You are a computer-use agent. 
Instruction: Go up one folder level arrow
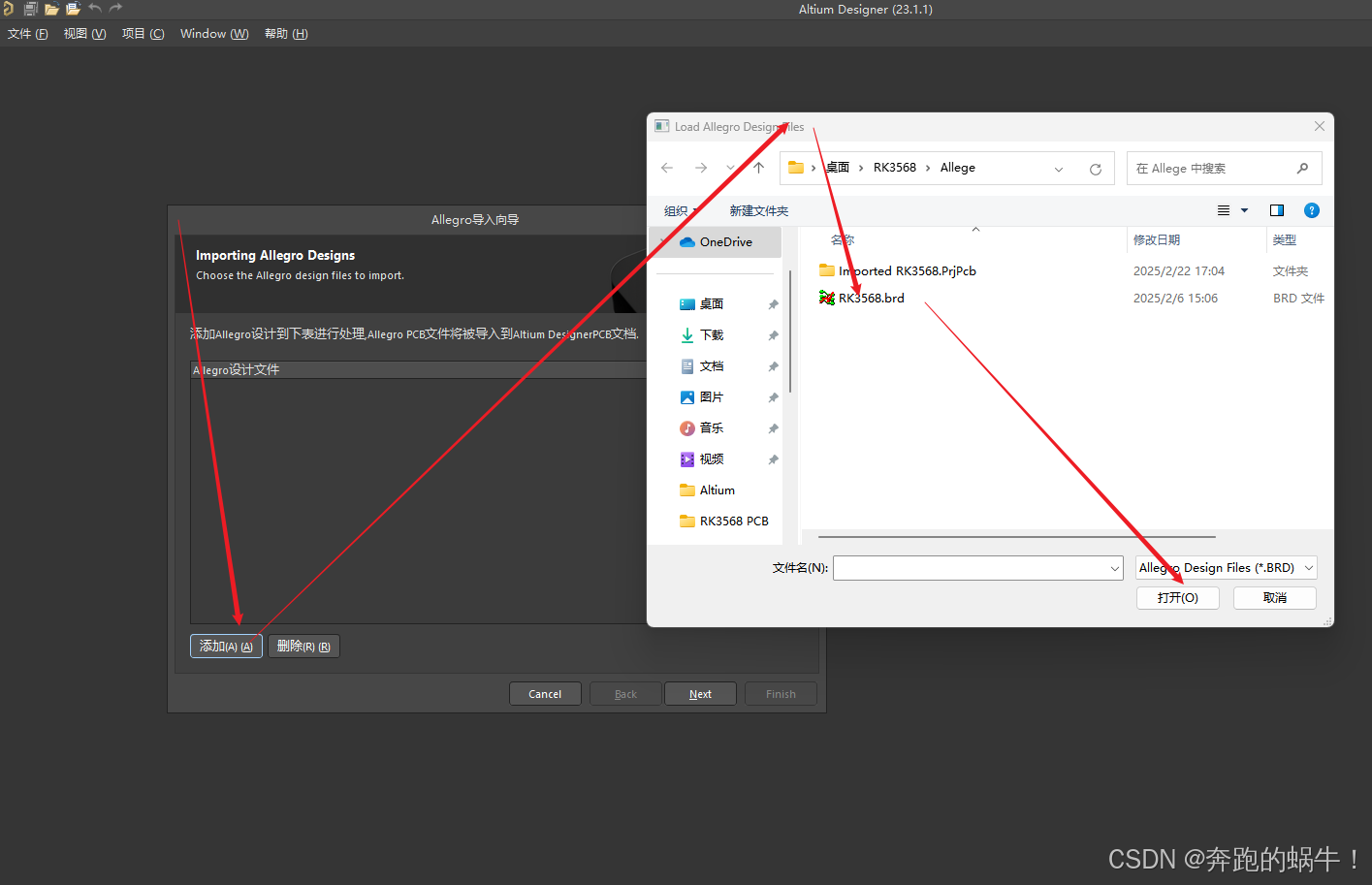[759, 168]
